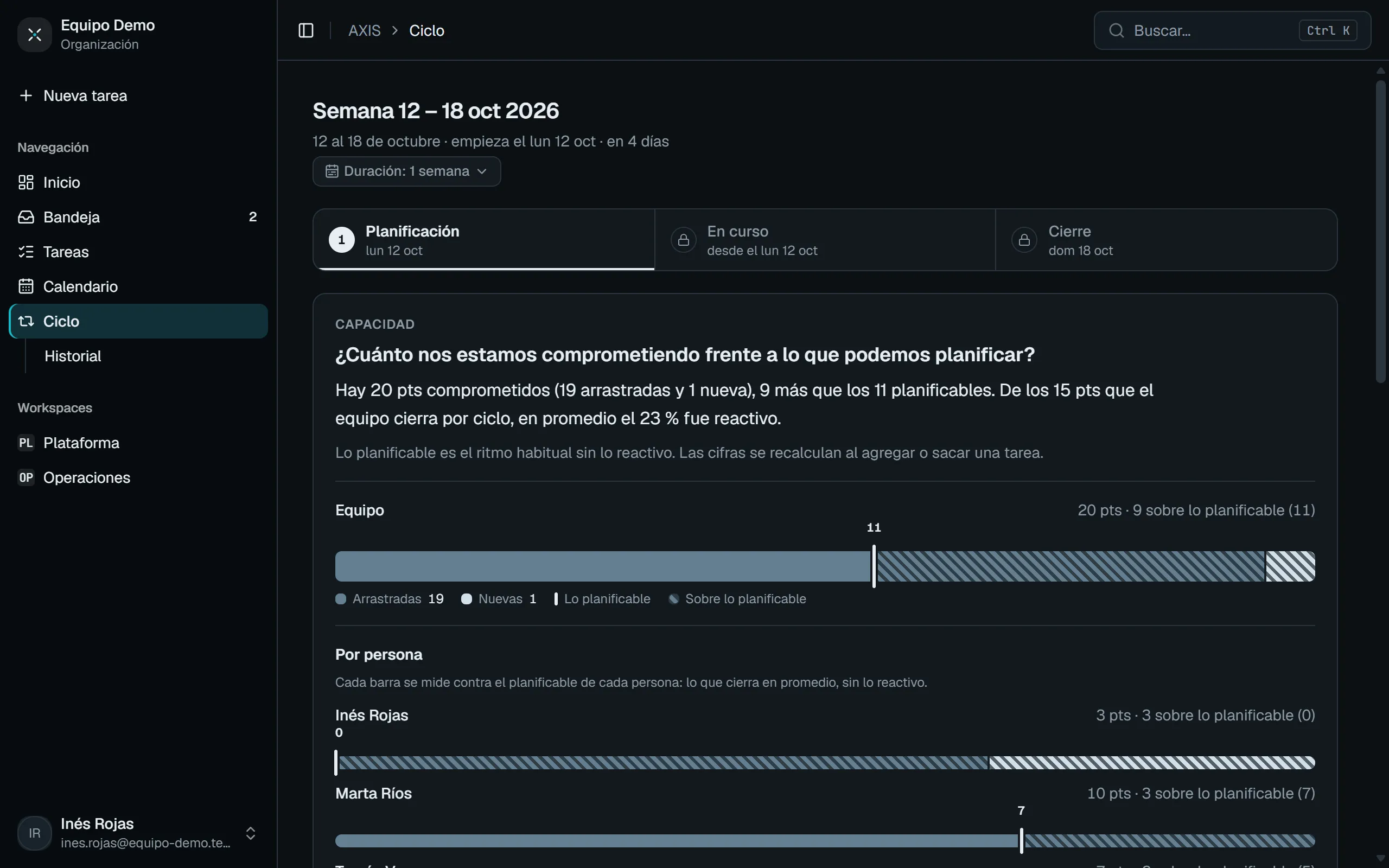
Task: Open the Operaciones workspace
Action: coord(138,477)
